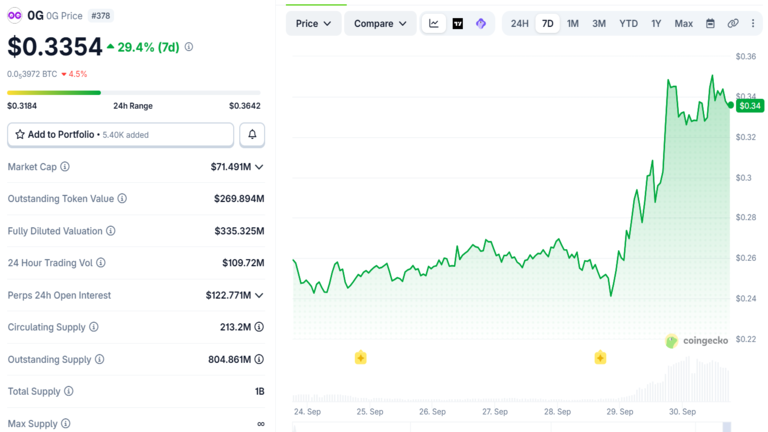Click the green $0.34 current price tag
768x432 pixels.
point(750,106)
